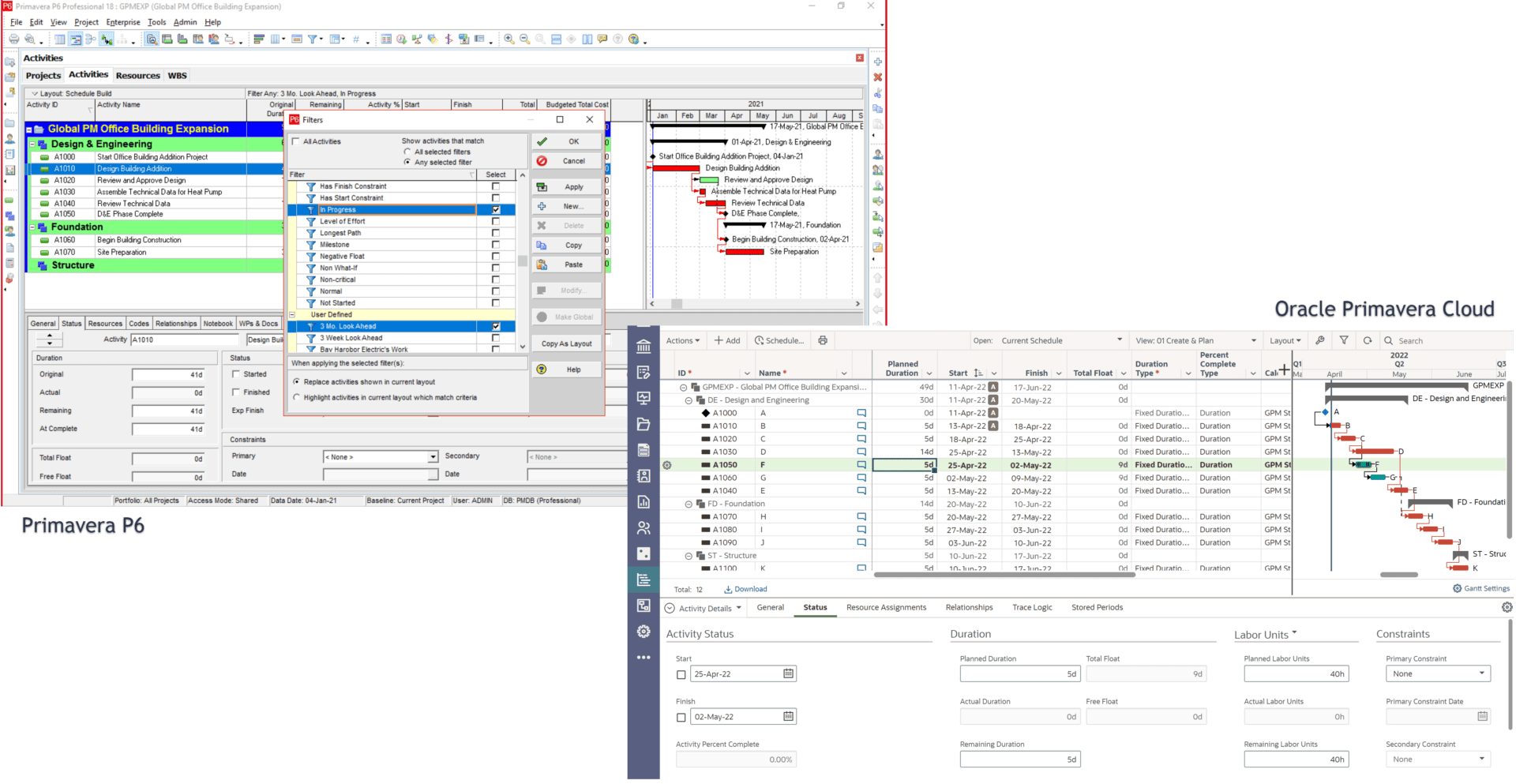Click the Download link

pos(745,589)
